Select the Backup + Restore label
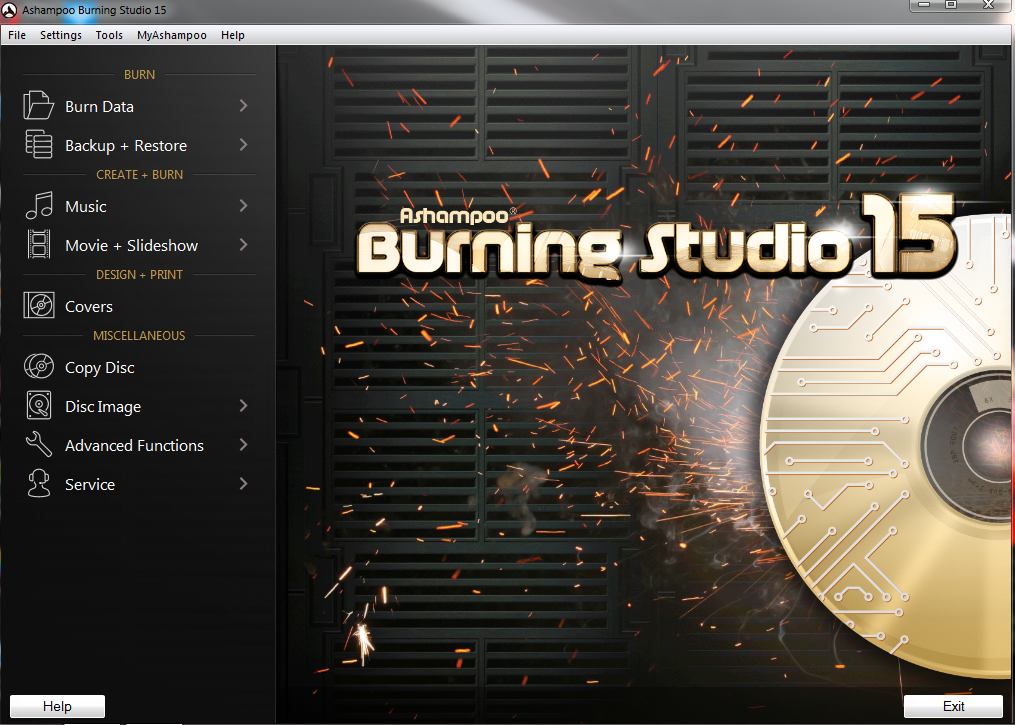The height and width of the screenshot is (725, 1015). tap(126, 146)
